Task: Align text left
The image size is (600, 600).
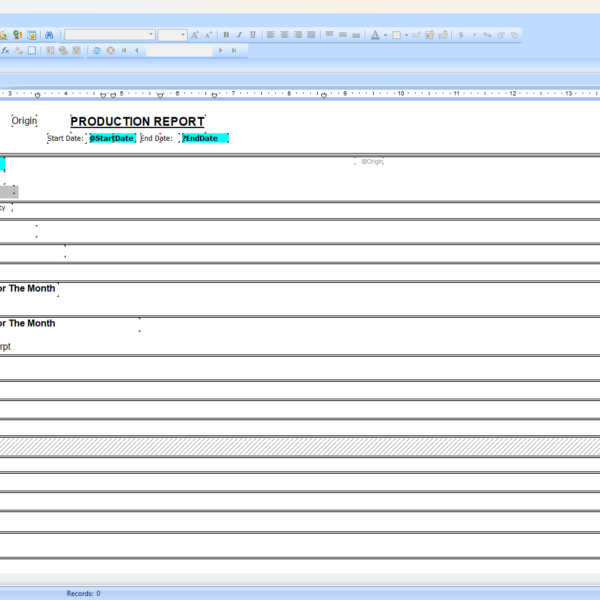Action: click(271, 35)
